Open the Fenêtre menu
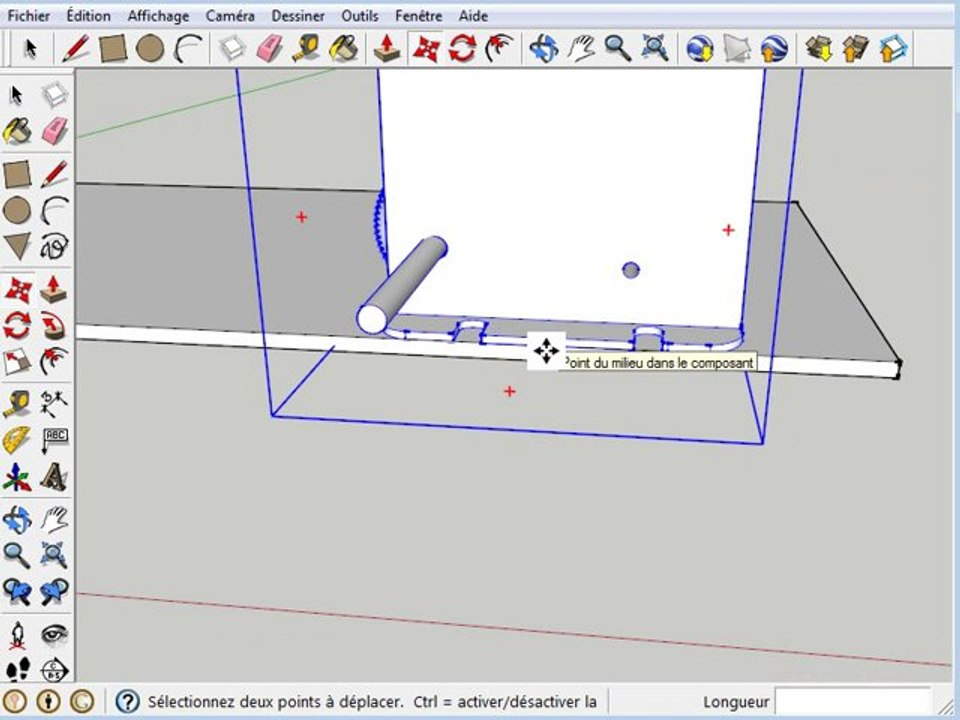 tap(418, 16)
